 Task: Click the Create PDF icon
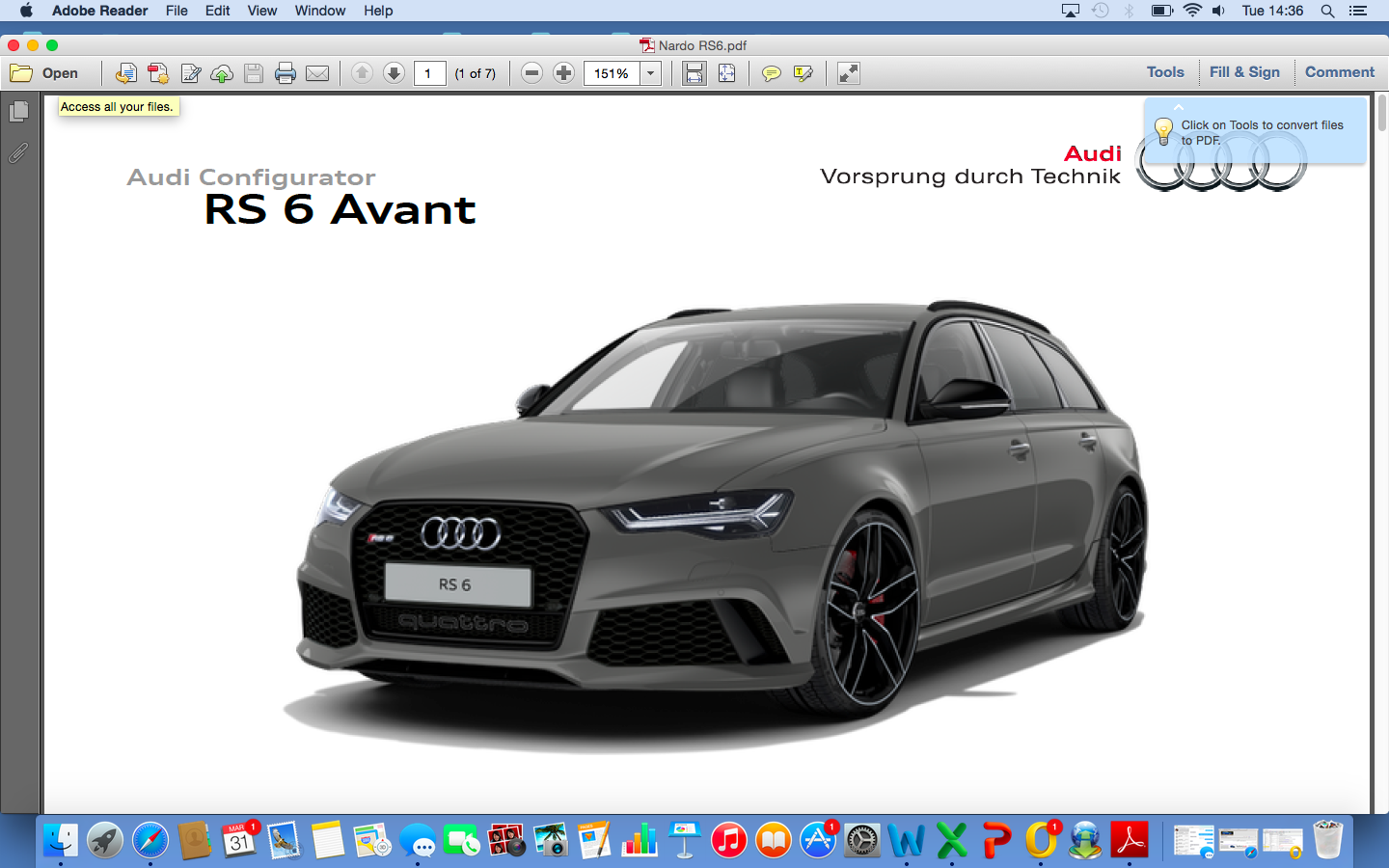(x=158, y=73)
